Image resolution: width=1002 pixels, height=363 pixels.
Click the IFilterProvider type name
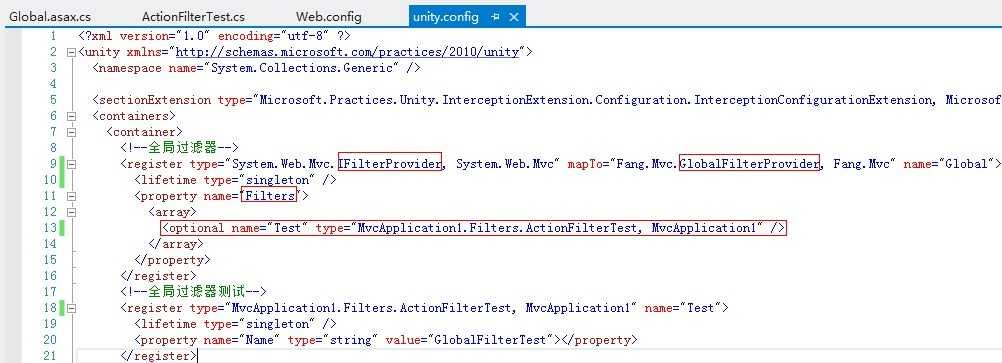pyautogui.click(x=390, y=164)
